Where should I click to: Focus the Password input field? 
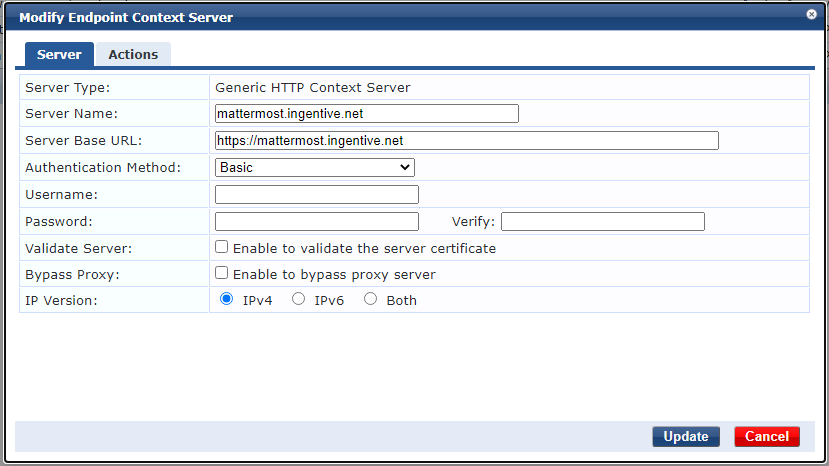[316, 222]
